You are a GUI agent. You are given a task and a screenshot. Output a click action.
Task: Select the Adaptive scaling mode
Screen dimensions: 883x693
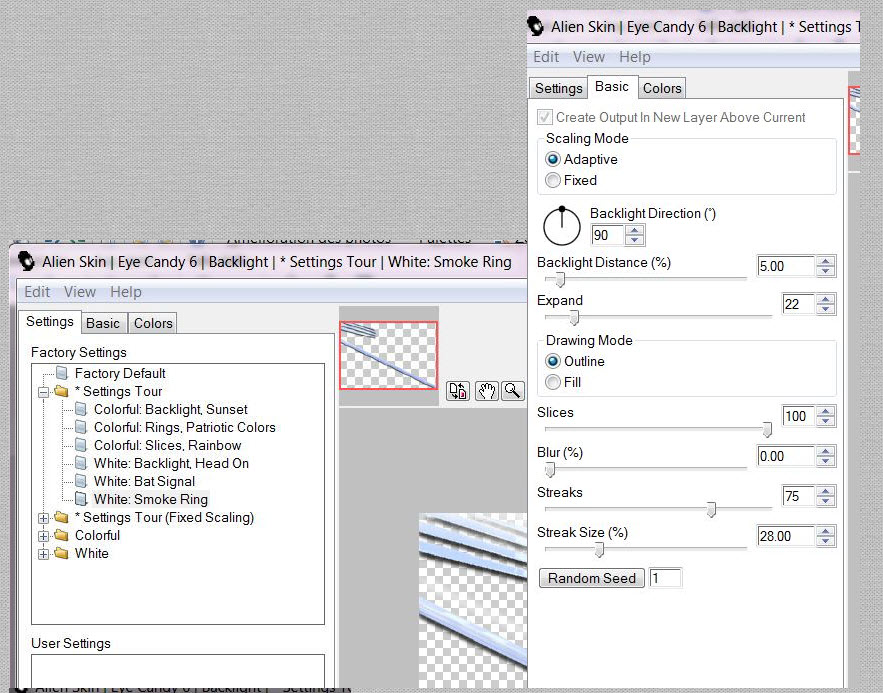point(553,159)
